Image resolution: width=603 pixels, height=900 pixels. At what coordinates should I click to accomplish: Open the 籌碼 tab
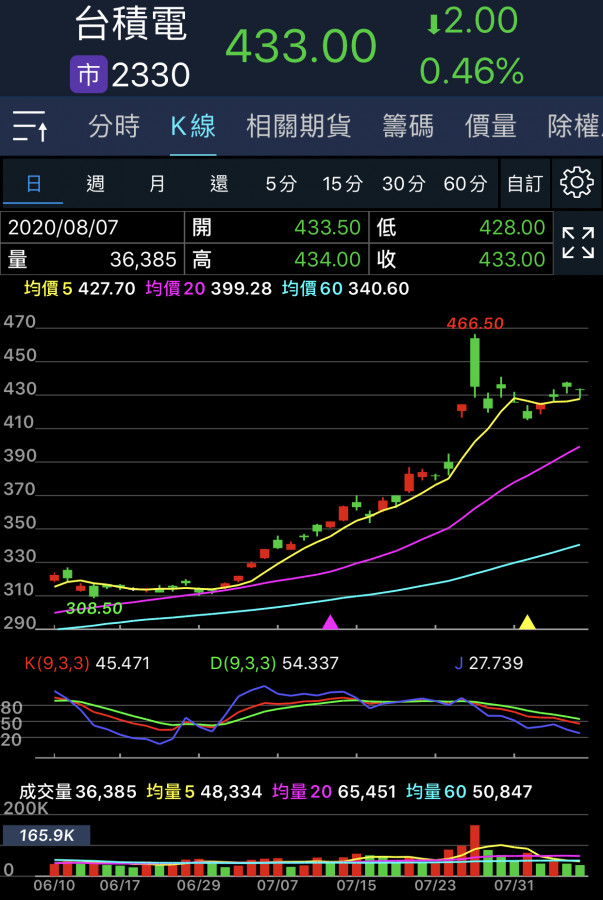point(408,126)
